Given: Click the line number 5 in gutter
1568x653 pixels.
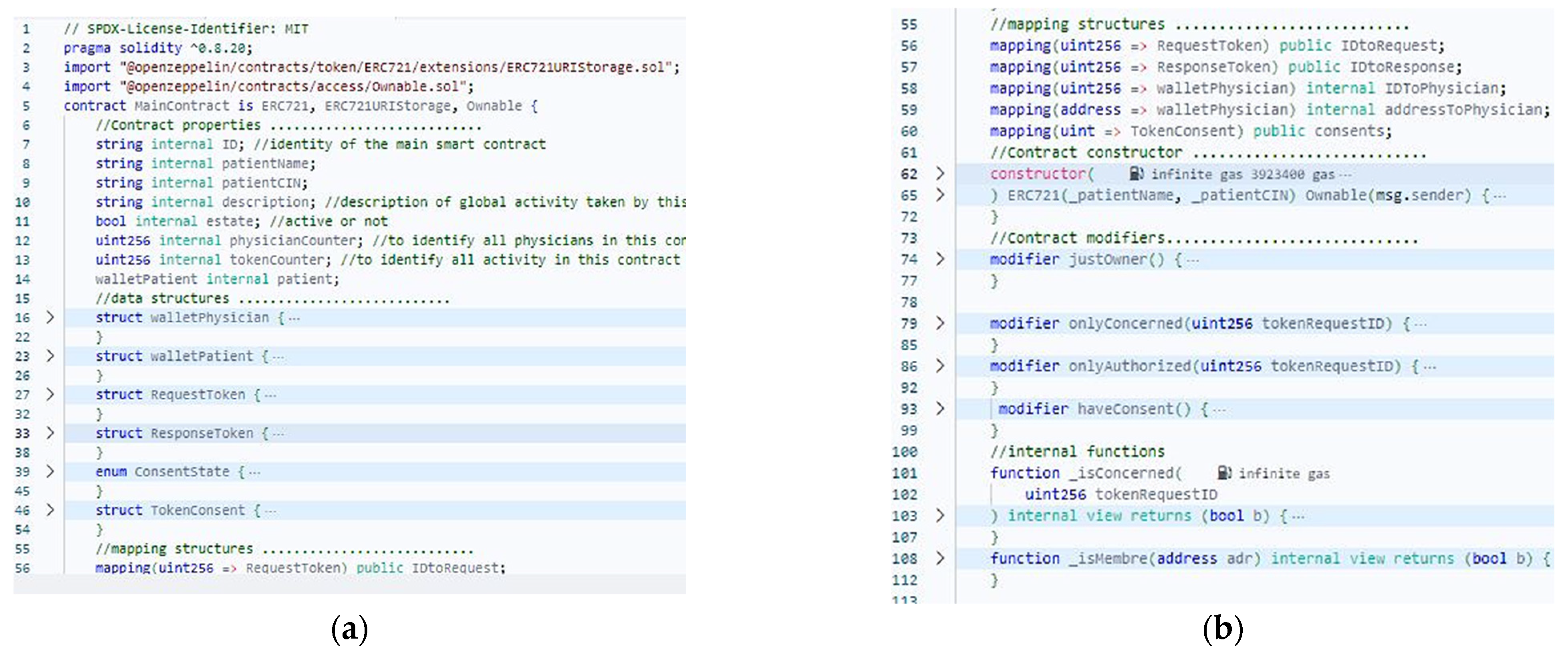Looking at the screenshot, I should 26,106.
